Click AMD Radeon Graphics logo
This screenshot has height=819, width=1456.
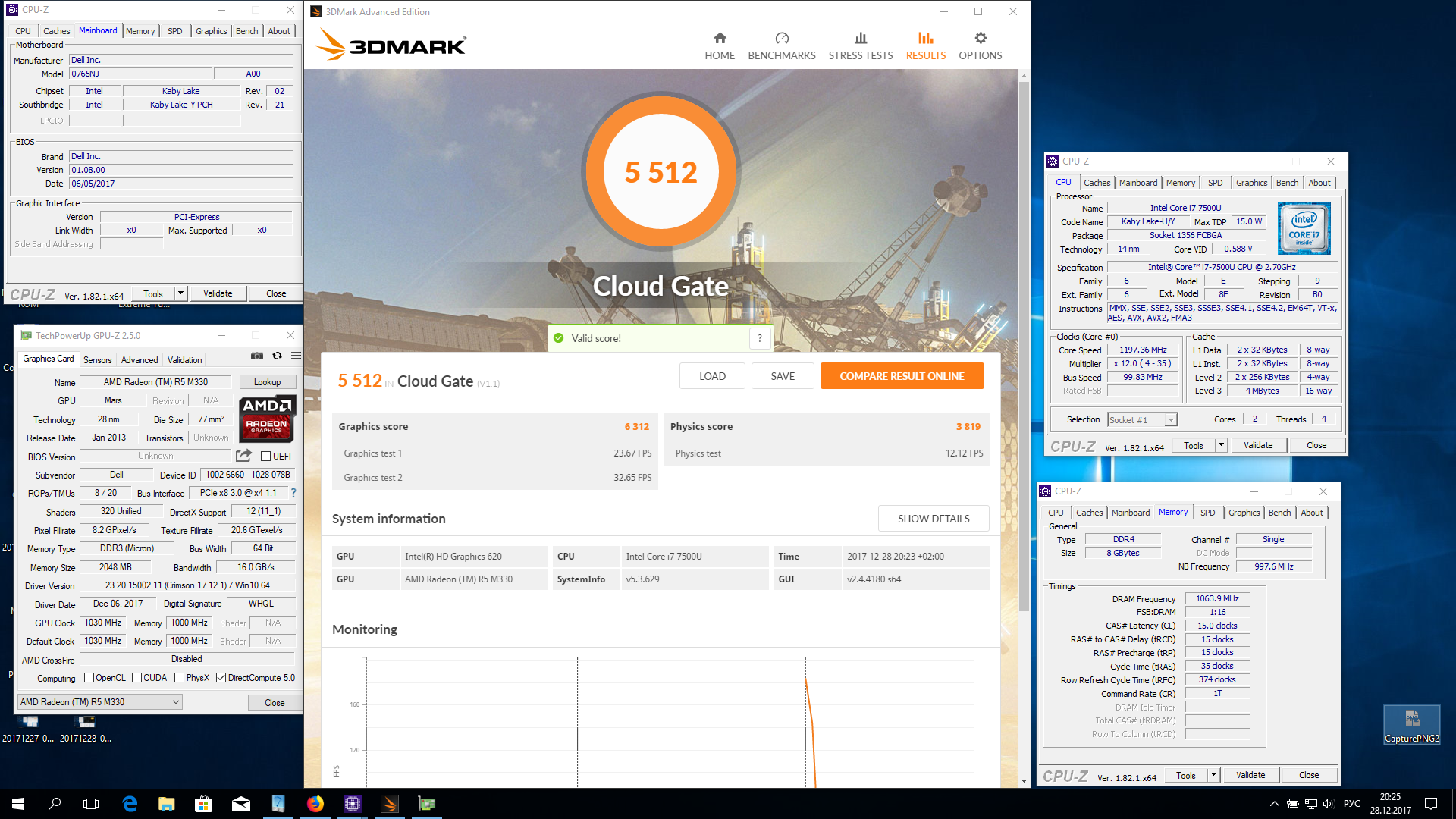[x=267, y=419]
